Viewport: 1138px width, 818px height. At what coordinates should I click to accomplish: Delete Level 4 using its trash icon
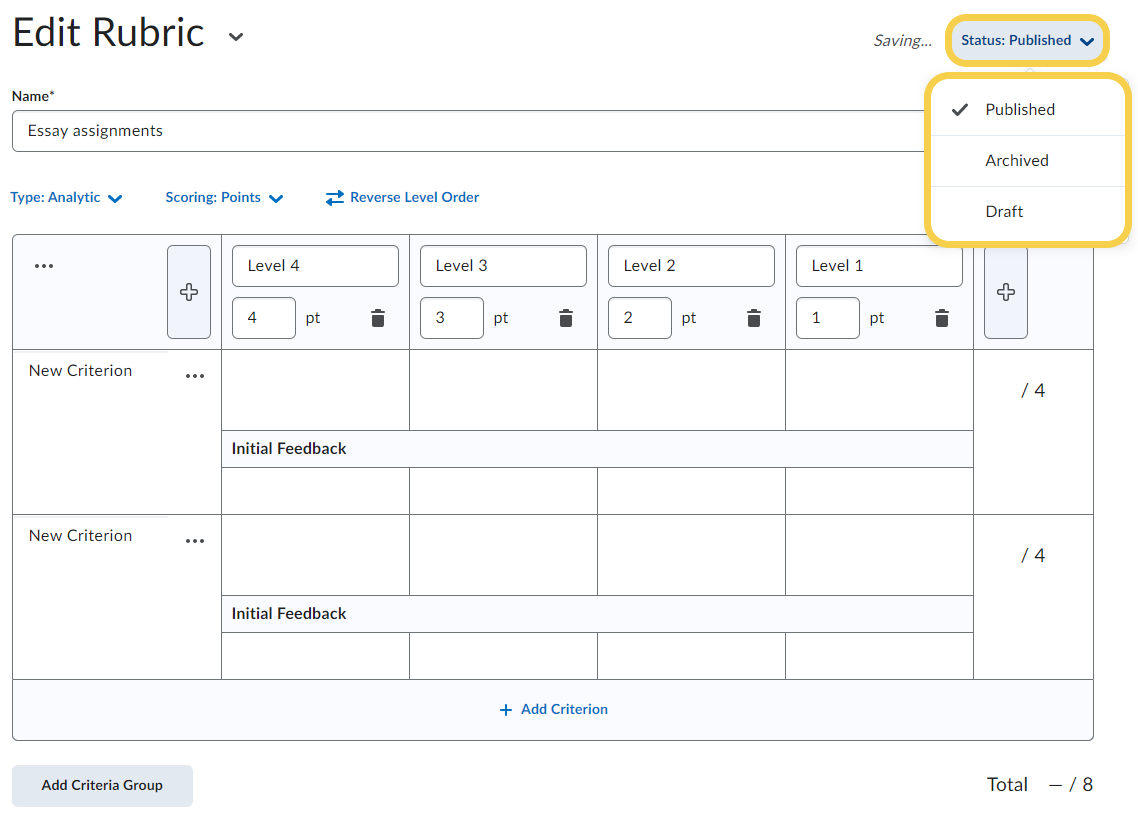[x=378, y=318]
